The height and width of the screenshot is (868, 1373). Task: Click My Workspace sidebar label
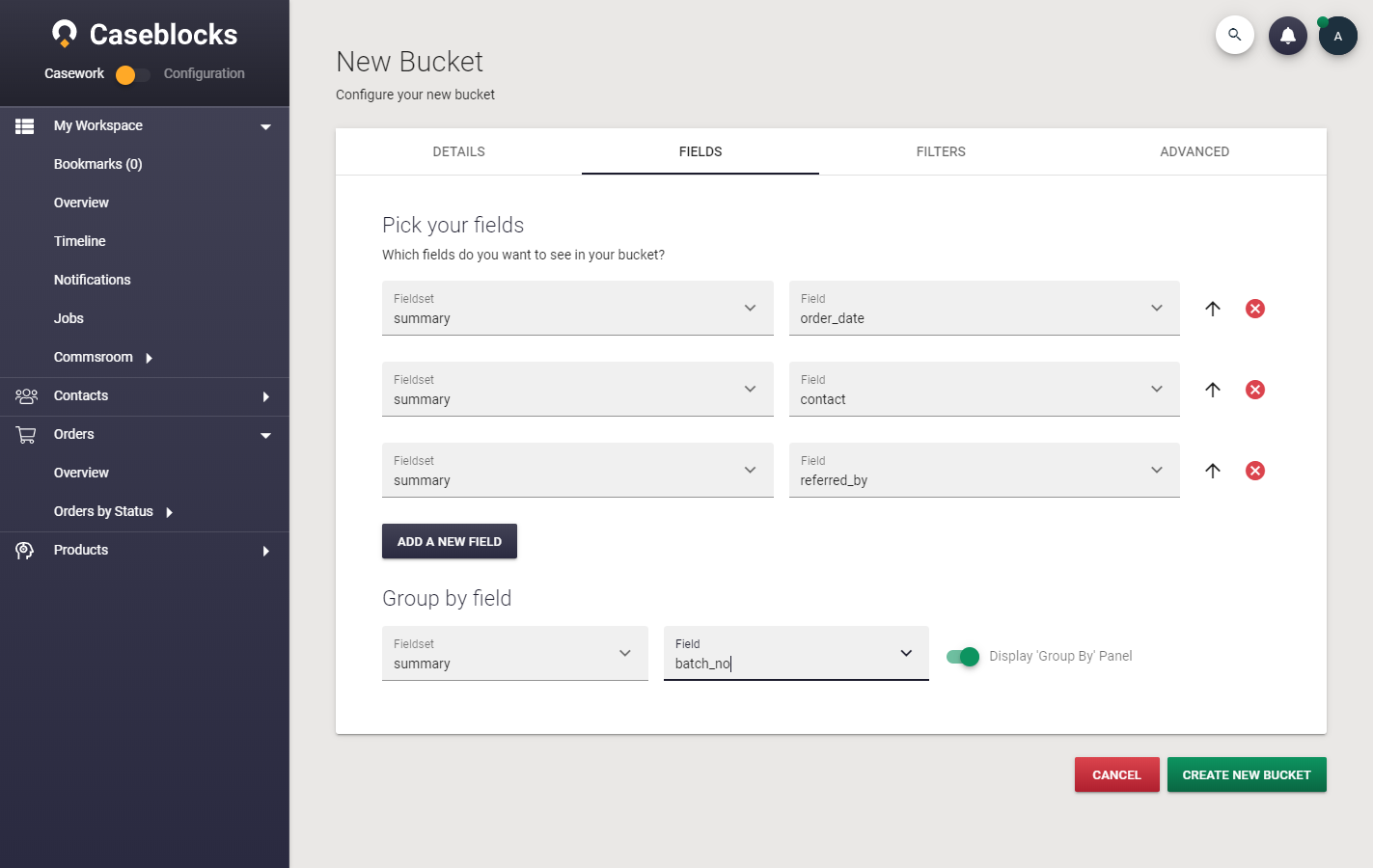98,125
